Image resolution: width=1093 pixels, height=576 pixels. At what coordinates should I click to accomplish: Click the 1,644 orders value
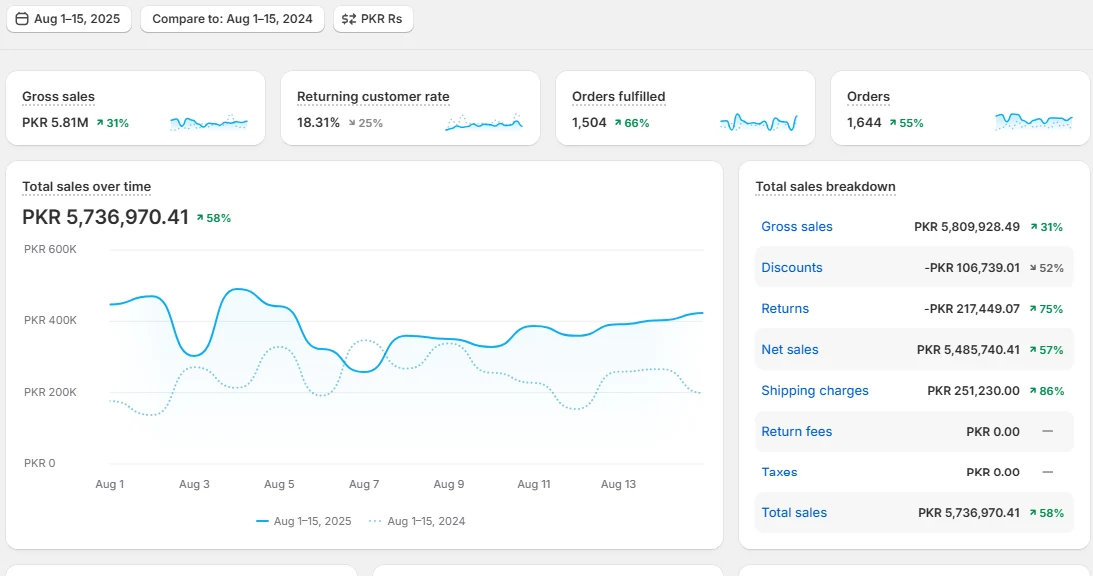(864, 123)
